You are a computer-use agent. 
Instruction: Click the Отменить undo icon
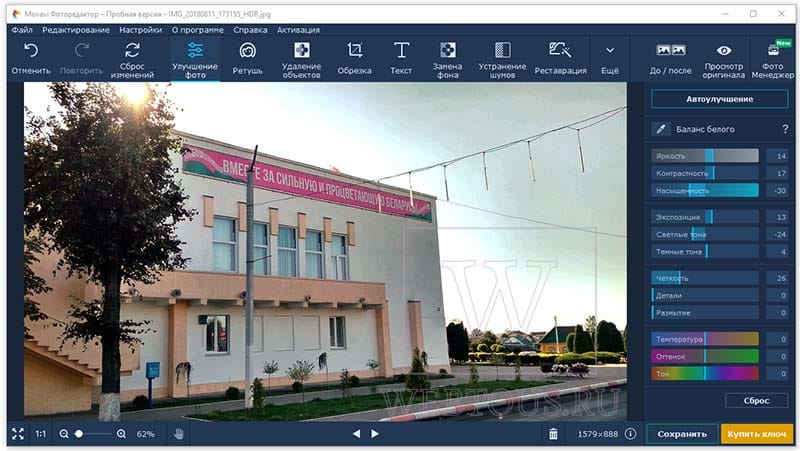point(31,51)
